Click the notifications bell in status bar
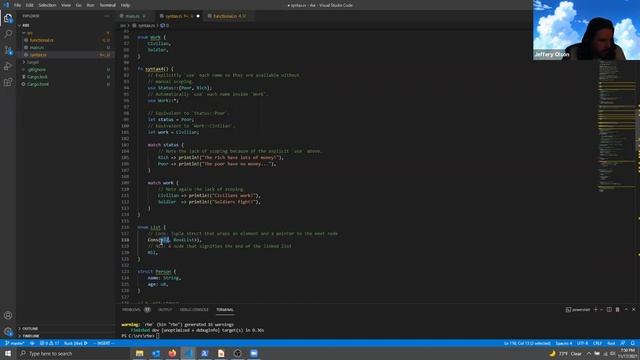Viewport: 640px width, 360px height. coord(633,343)
